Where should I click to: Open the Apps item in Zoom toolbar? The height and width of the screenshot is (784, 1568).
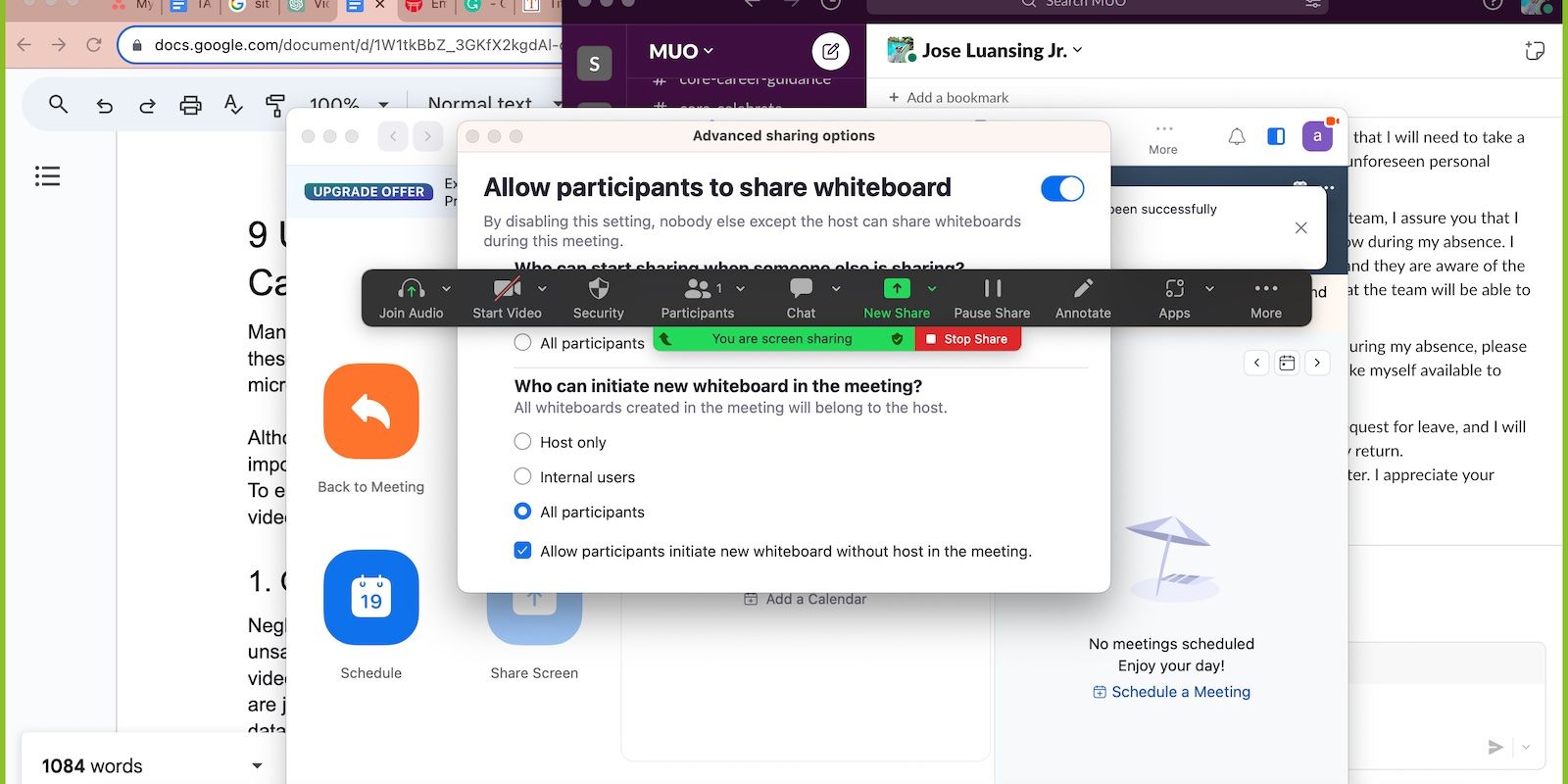point(1174,289)
